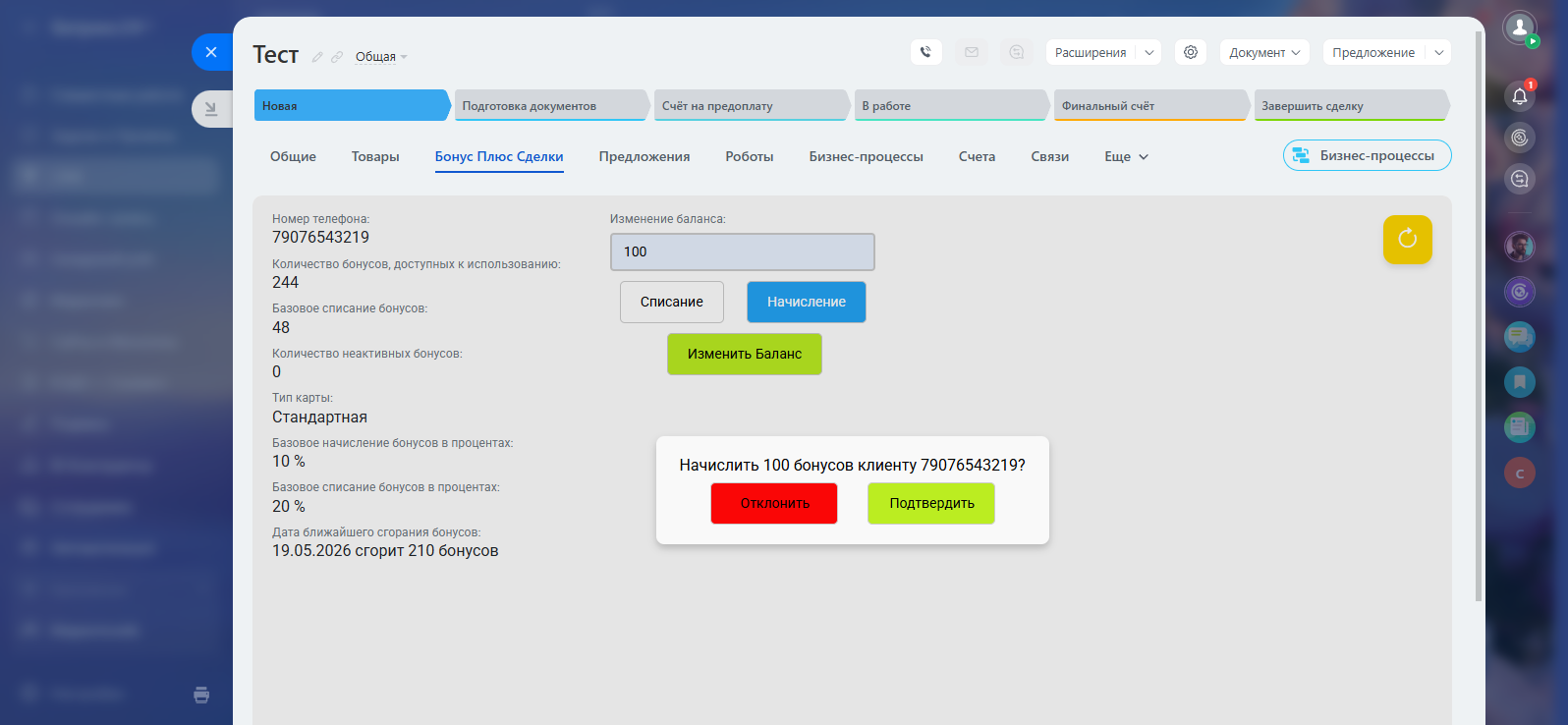1568x725 pixels.
Task: Copy the deal link with the chain icon
Action: tap(337, 57)
